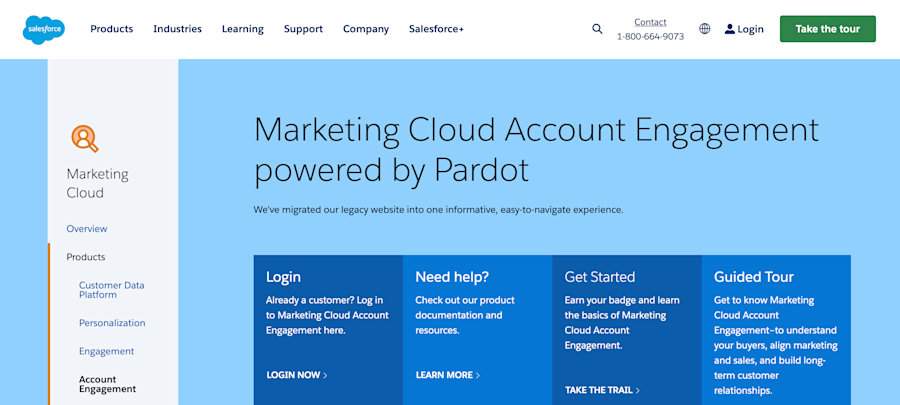The width and height of the screenshot is (900, 405).
Task: Open the Learning menu
Action: [243, 29]
